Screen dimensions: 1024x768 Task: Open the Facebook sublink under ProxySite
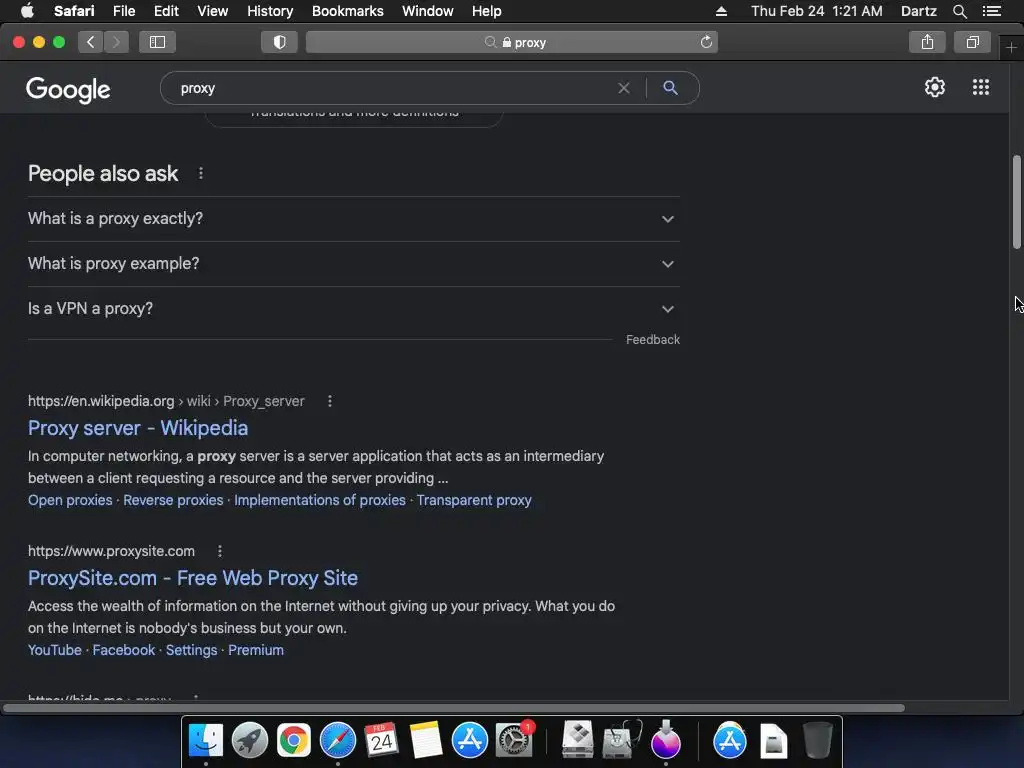[124, 650]
